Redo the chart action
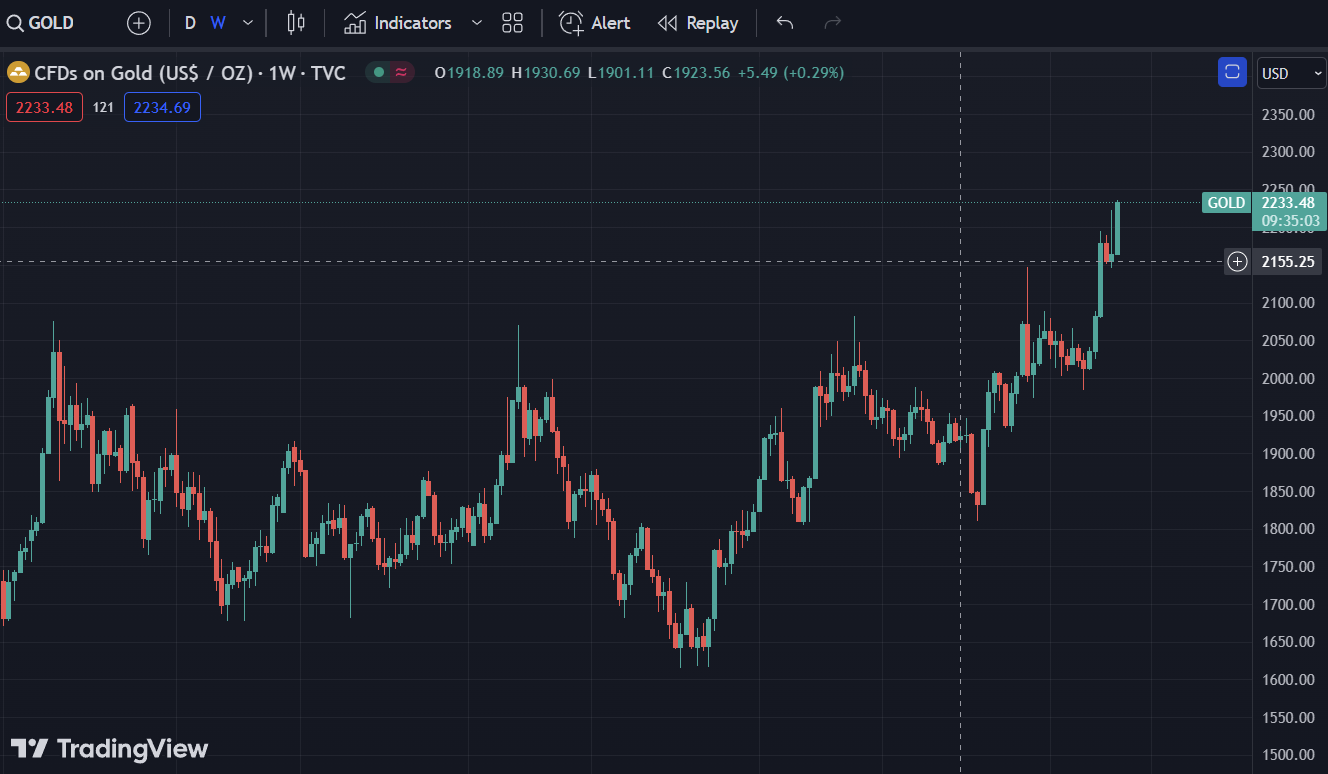 (832, 23)
